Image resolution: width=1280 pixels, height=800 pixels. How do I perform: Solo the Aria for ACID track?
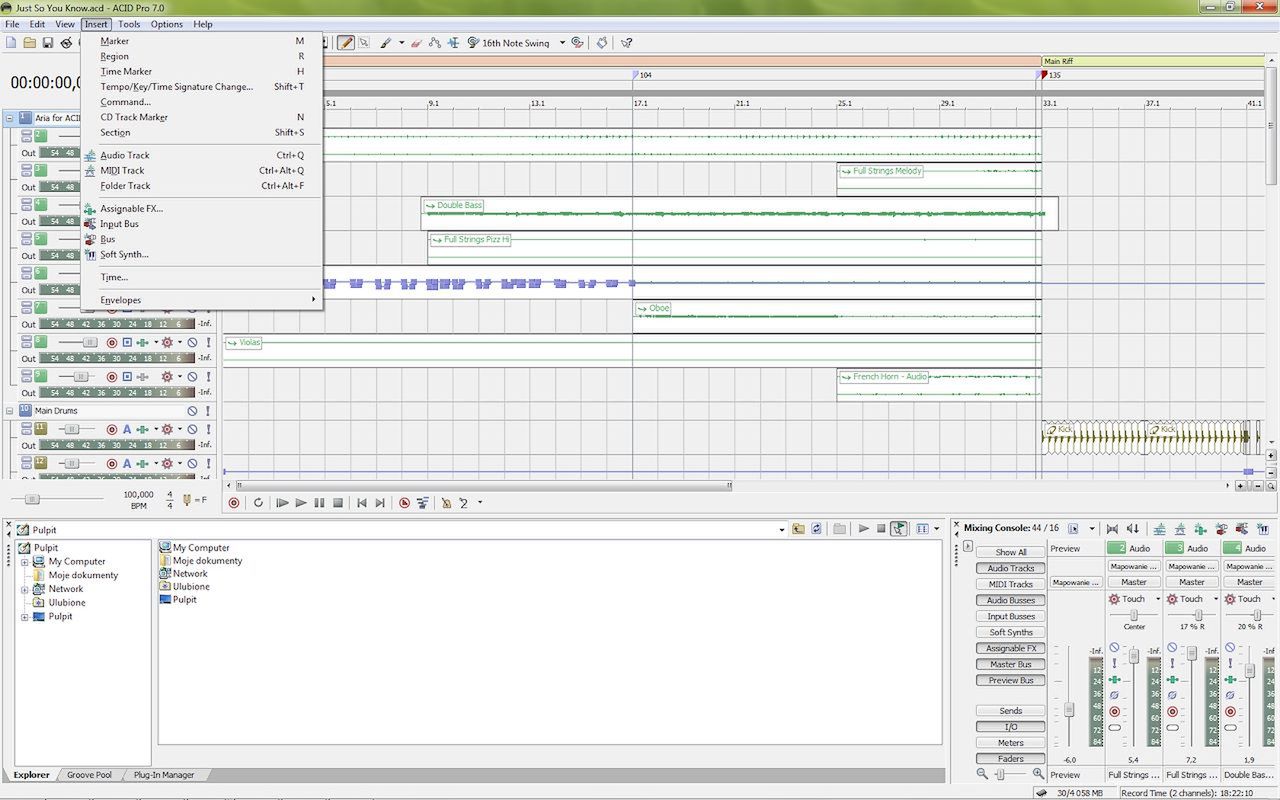point(207,118)
